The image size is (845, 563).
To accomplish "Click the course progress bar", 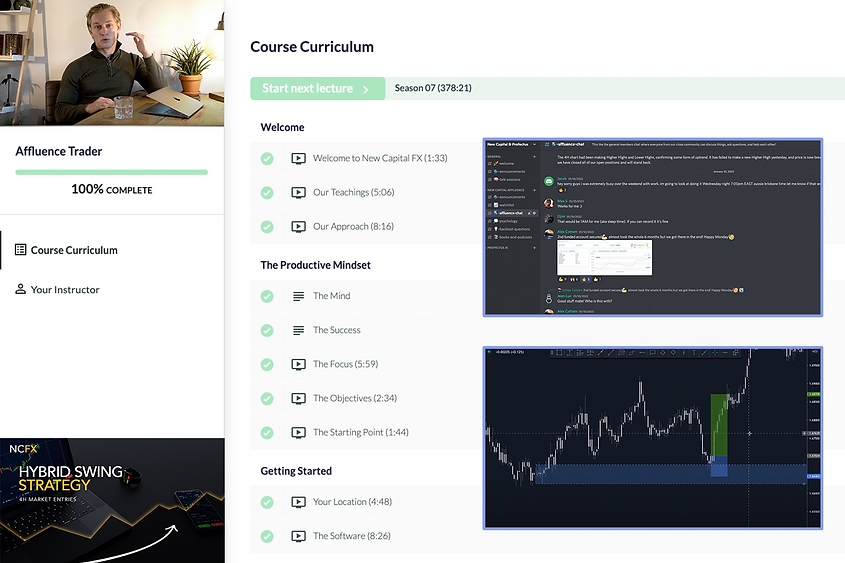I will coord(112,172).
